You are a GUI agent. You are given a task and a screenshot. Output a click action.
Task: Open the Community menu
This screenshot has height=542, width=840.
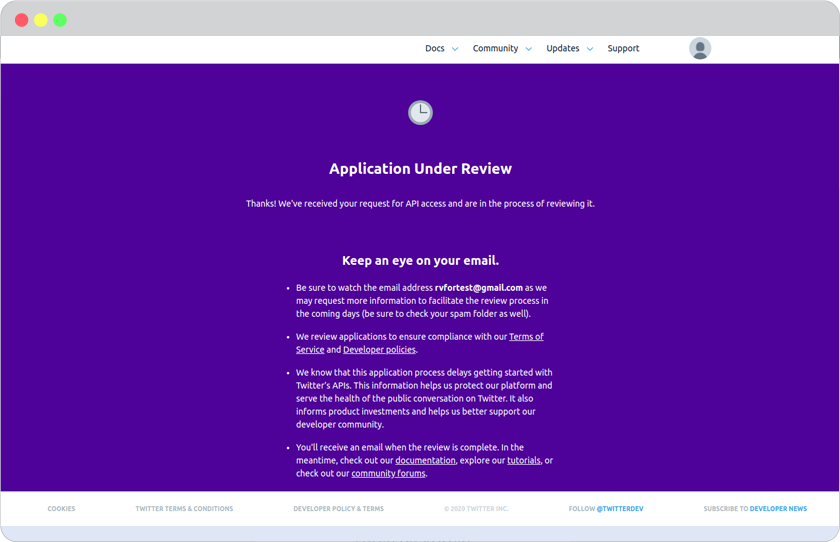pyautogui.click(x=495, y=48)
